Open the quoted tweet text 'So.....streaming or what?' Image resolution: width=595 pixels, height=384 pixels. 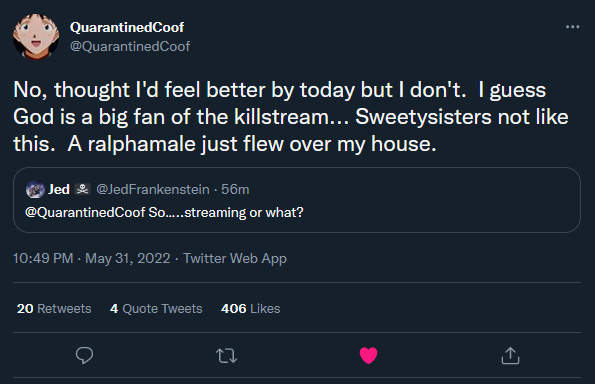tap(226, 212)
